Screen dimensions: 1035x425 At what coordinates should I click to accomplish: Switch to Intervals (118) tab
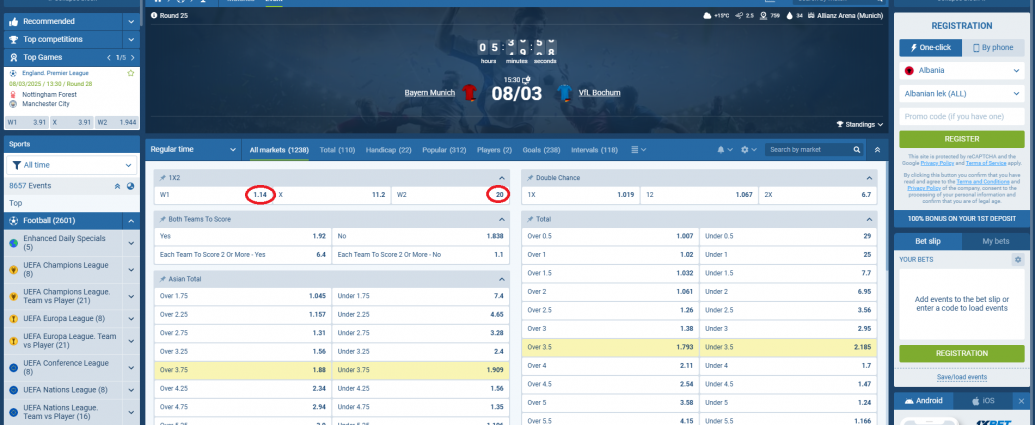[x=595, y=150]
